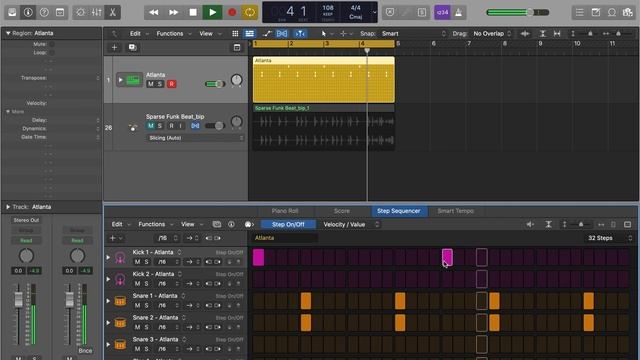The height and width of the screenshot is (360, 640).
Task: Select the Atlanta region in tracks area
Action: tap(324, 80)
